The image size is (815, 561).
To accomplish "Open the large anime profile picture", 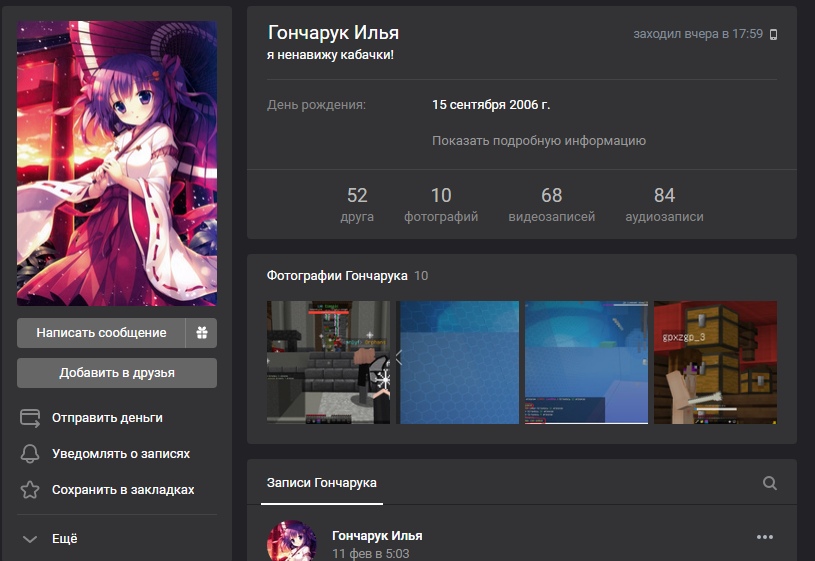I will pyautogui.click(x=117, y=164).
